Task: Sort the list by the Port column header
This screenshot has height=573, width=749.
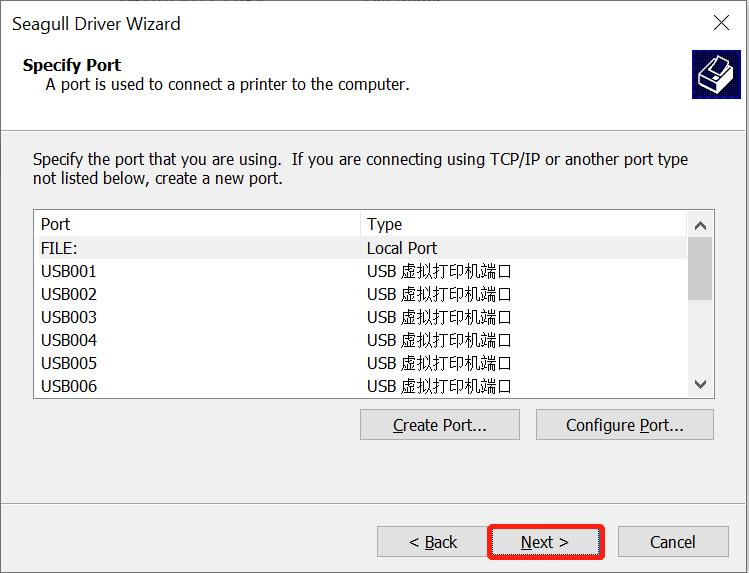Action: (x=197, y=224)
